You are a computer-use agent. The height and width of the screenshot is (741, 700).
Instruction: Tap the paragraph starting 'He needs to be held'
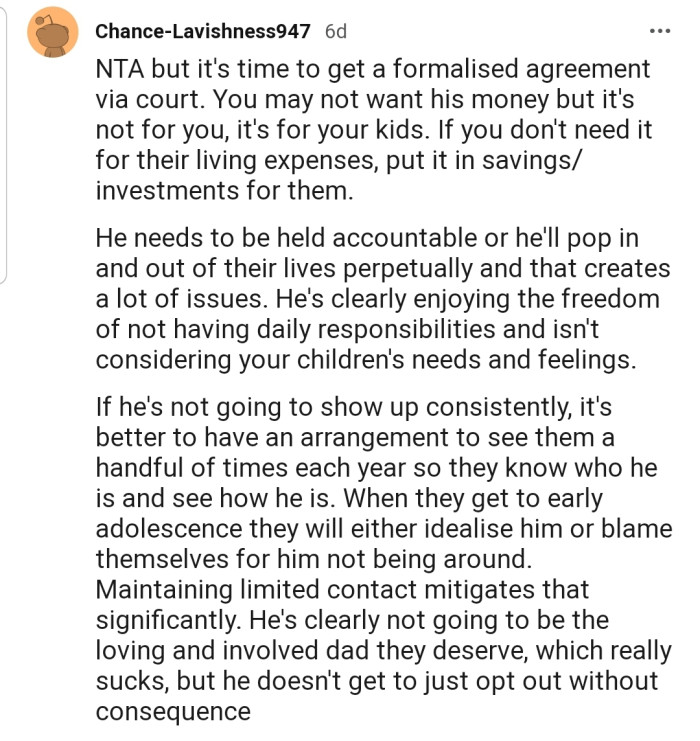(383, 298)
